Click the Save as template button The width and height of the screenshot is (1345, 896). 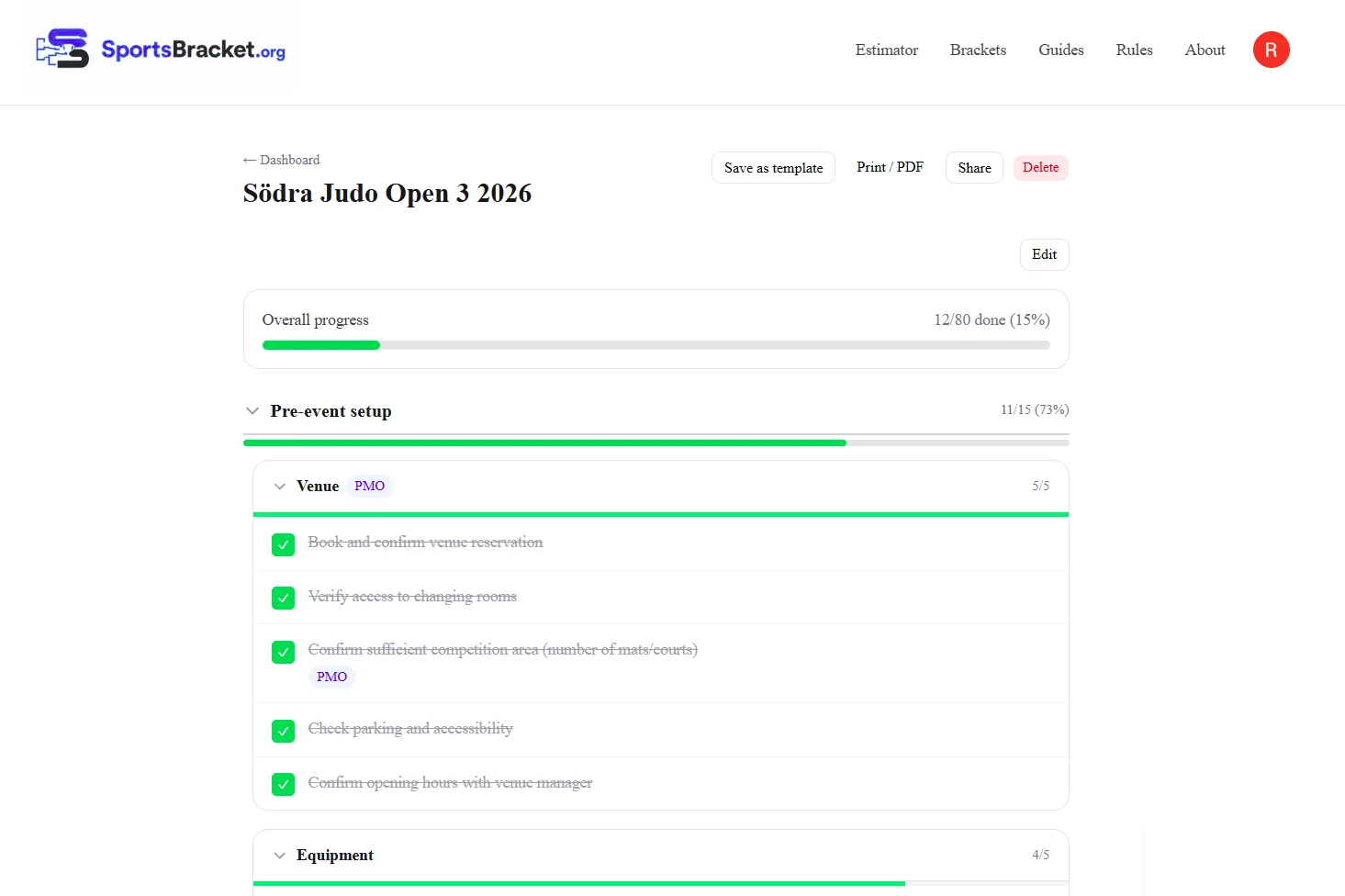click(x=773, y=168)
